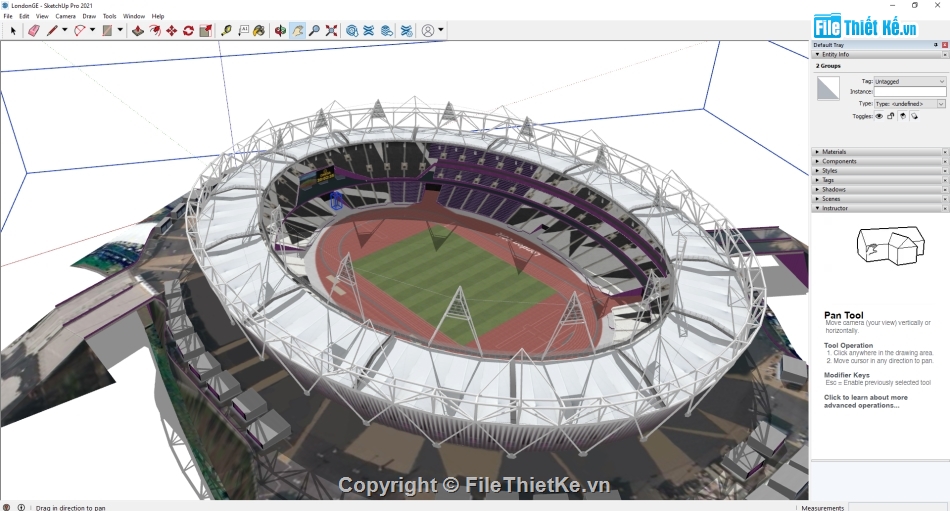Collapse the Entity Info panel
Image resolution: width=950 pixels, height=511 pixels.
pos(817,55)
